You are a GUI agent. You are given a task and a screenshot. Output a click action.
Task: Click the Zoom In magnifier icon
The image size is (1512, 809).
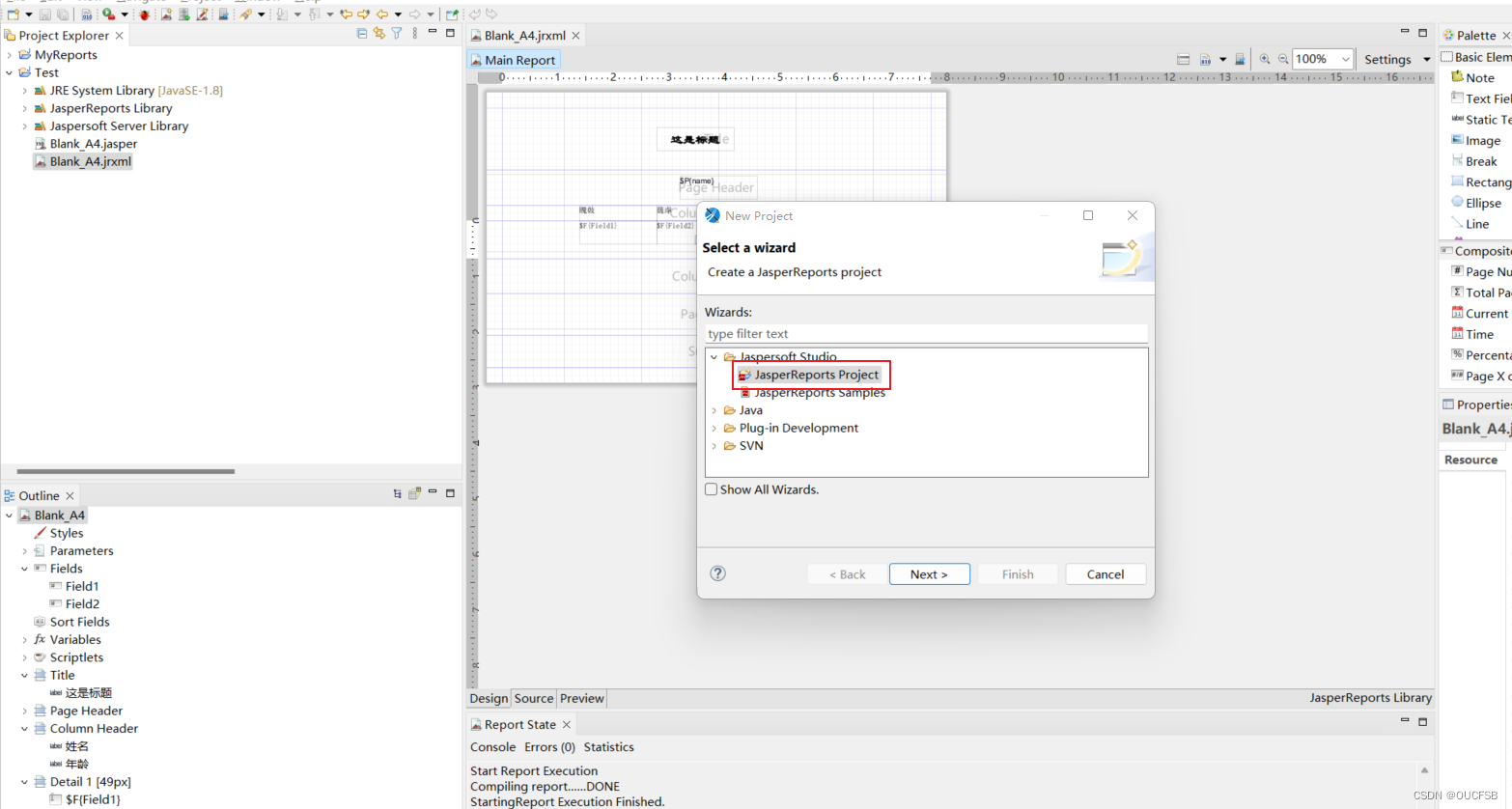tap(1265, 59)
